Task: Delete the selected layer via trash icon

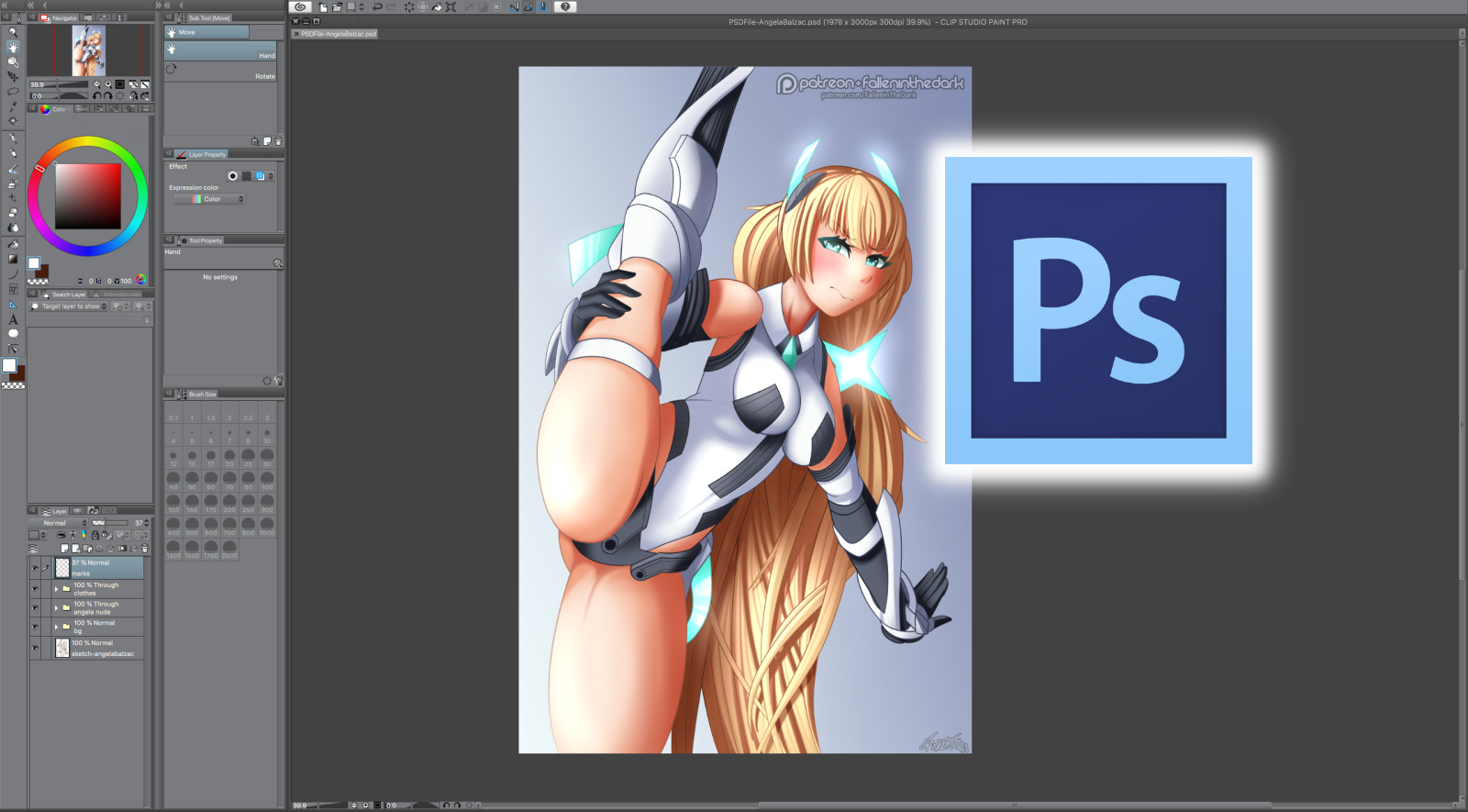Action: [144, 549]
